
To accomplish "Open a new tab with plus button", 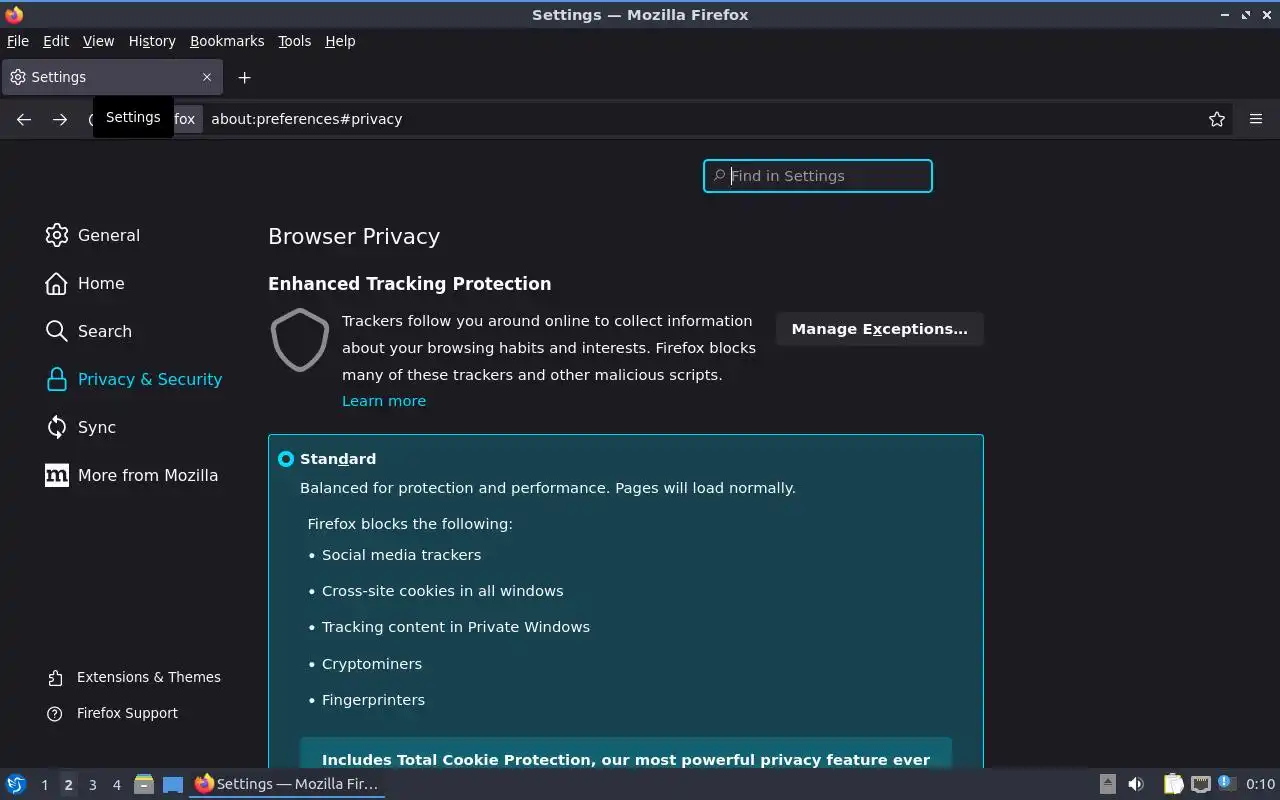I will coord(244,77).
